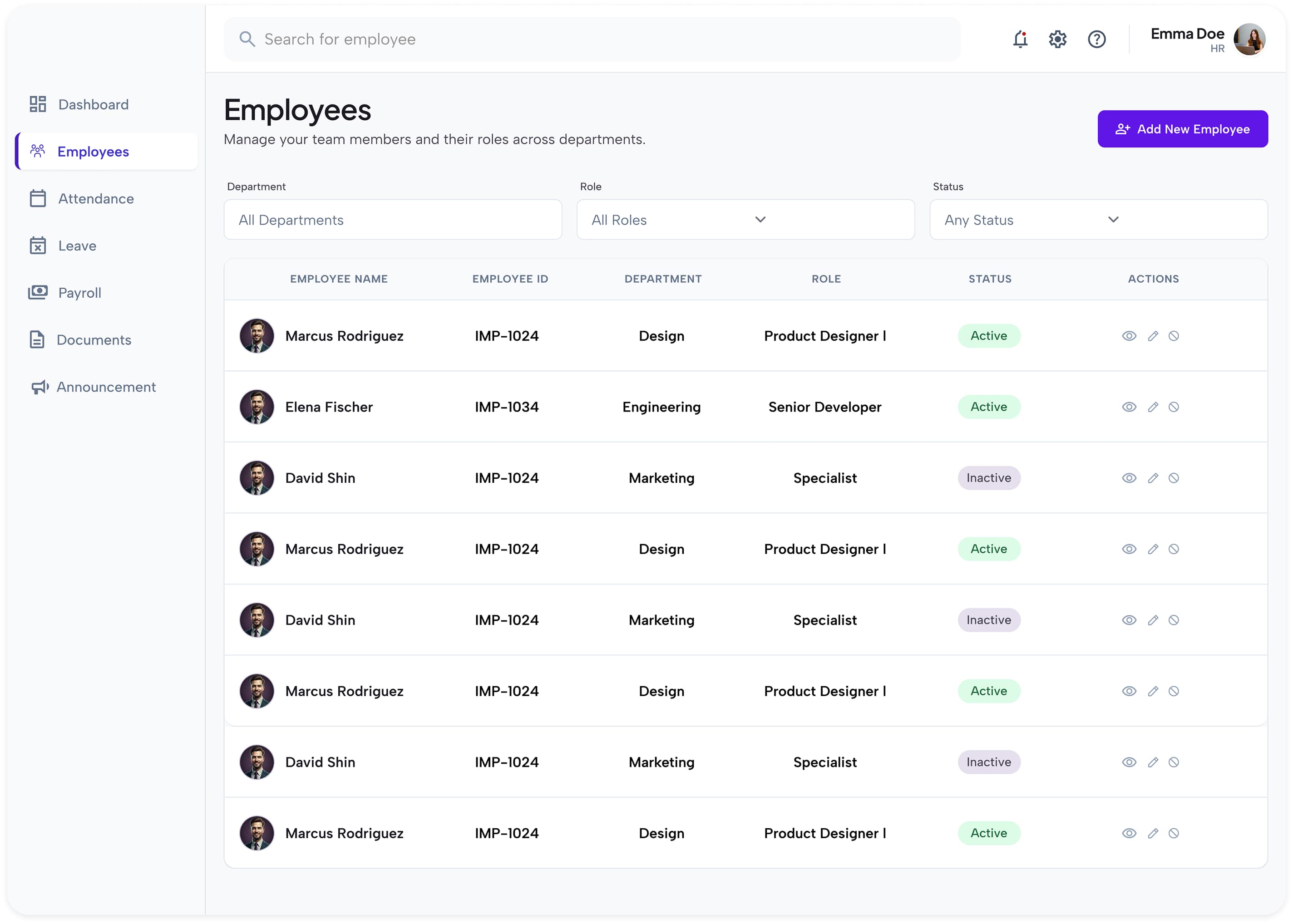
Task: Click the Engineering department cell
Action: [661, 408]
